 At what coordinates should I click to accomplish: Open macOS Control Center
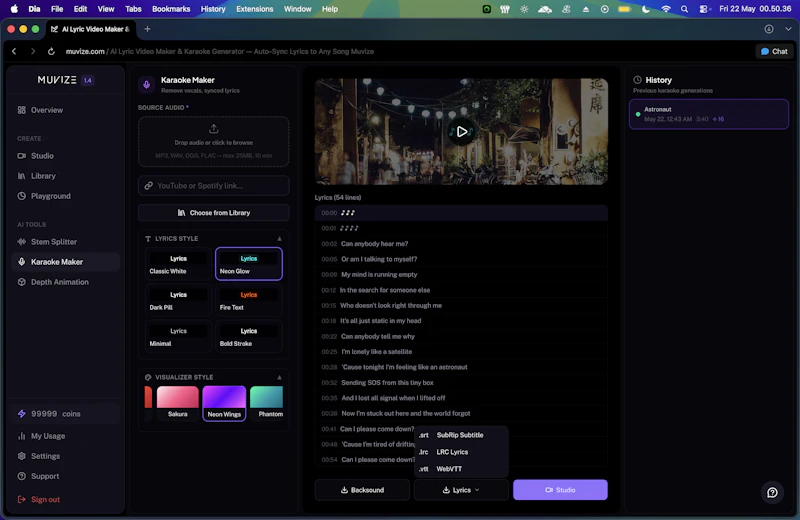pos(705,9)
